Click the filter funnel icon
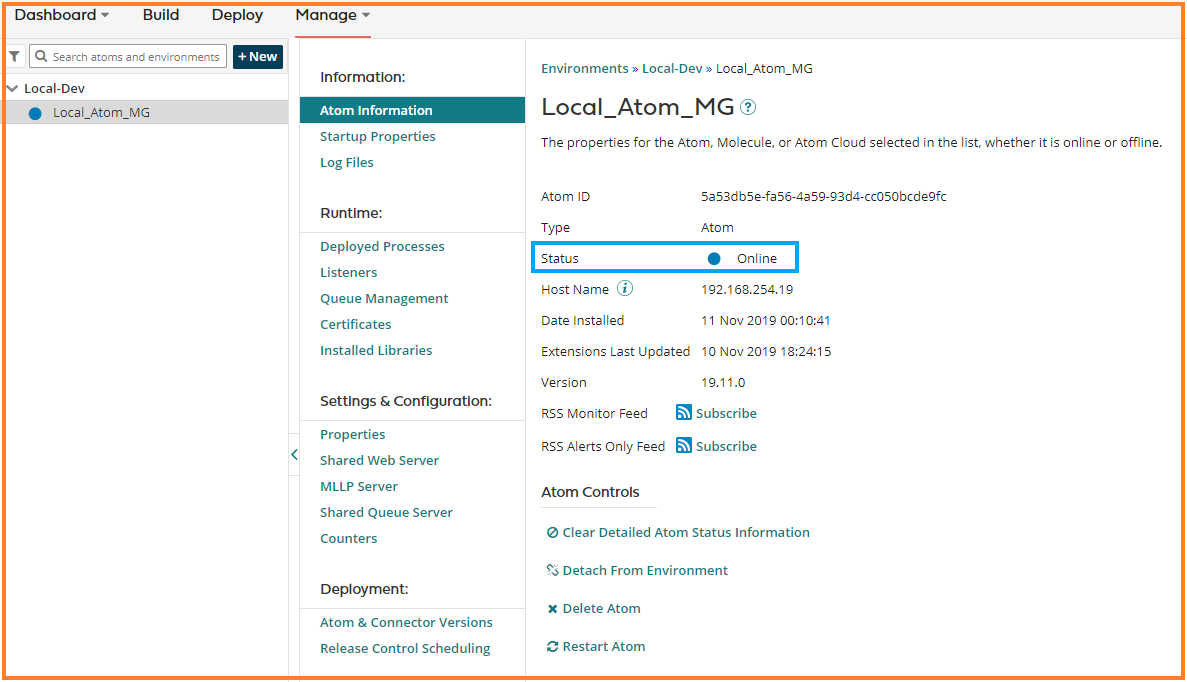The height and width of the screenshot is (682, 1187). pos(15,57)
